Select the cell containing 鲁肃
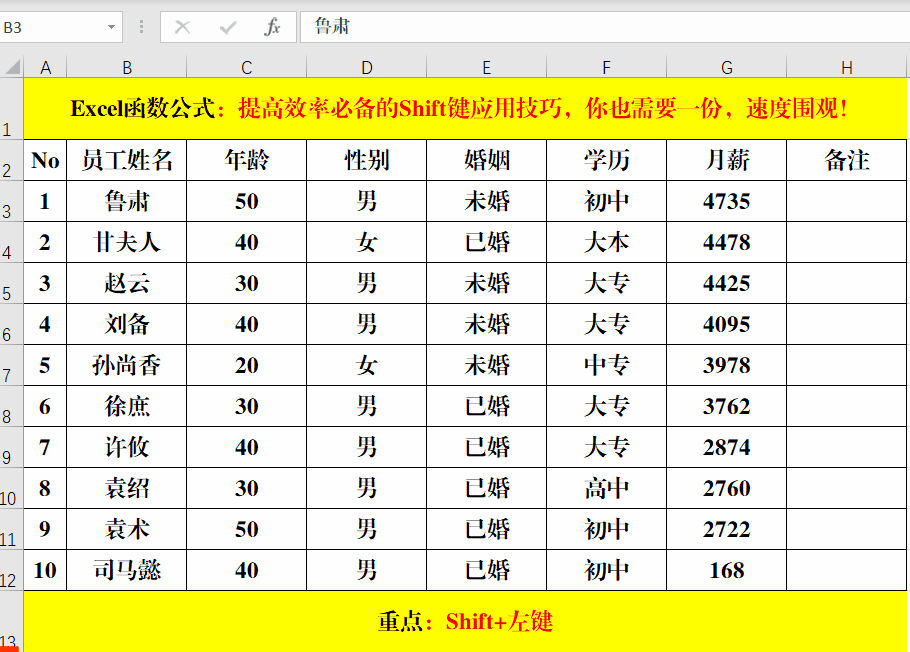910x652 pixels. coord(127,201)
